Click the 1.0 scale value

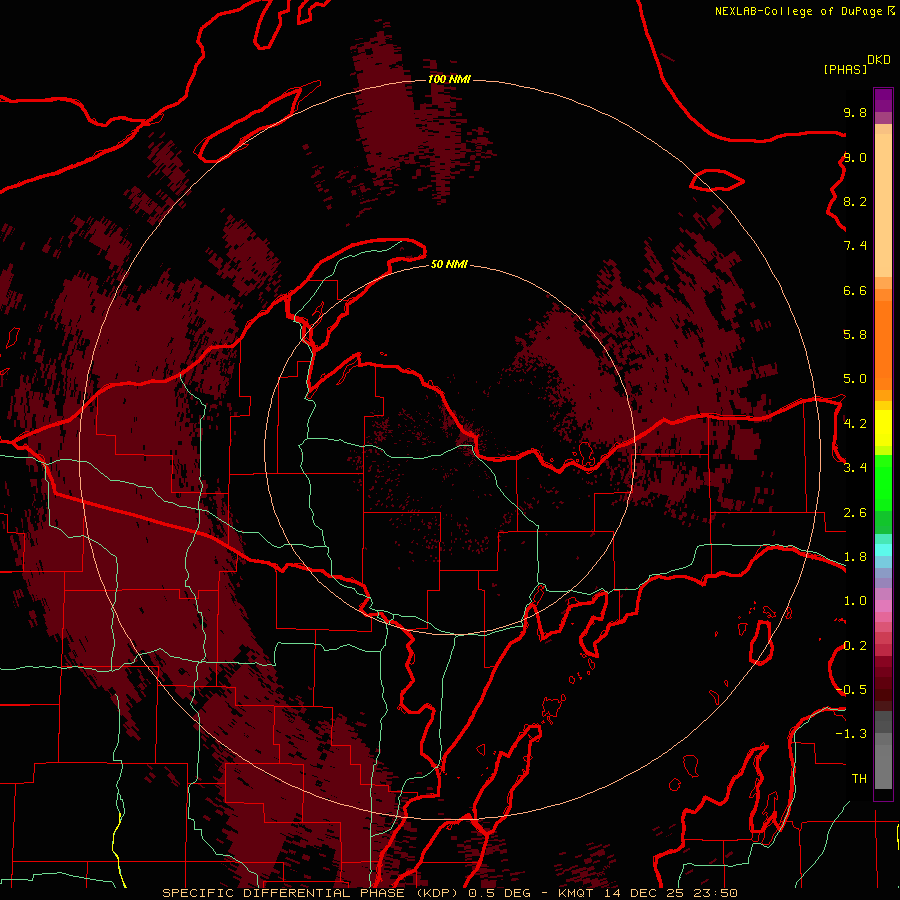point(855,601)
